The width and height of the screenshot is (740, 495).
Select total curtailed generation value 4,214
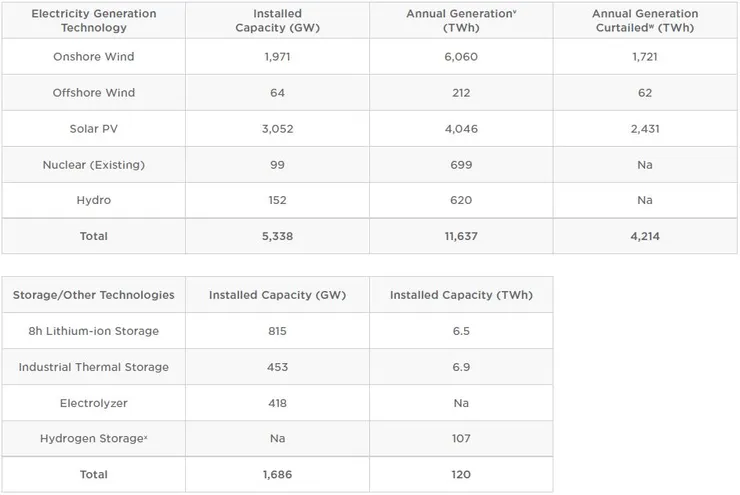(644, 236)
